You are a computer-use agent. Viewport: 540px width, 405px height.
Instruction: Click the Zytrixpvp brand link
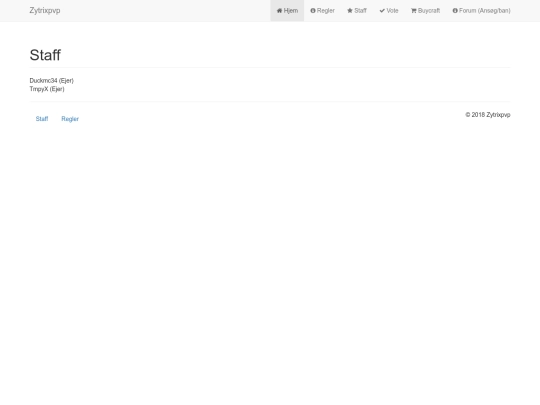pos(45,11)
